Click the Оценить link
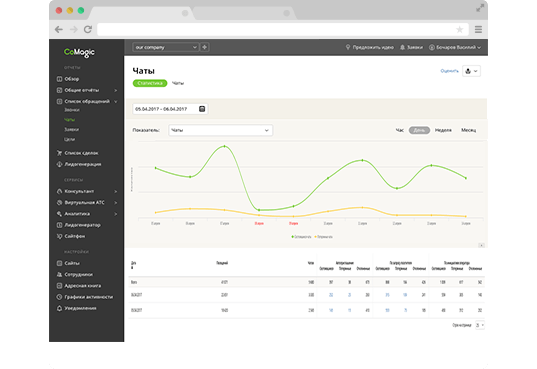Viewport: 537px width, 369px height. point(449,71)
